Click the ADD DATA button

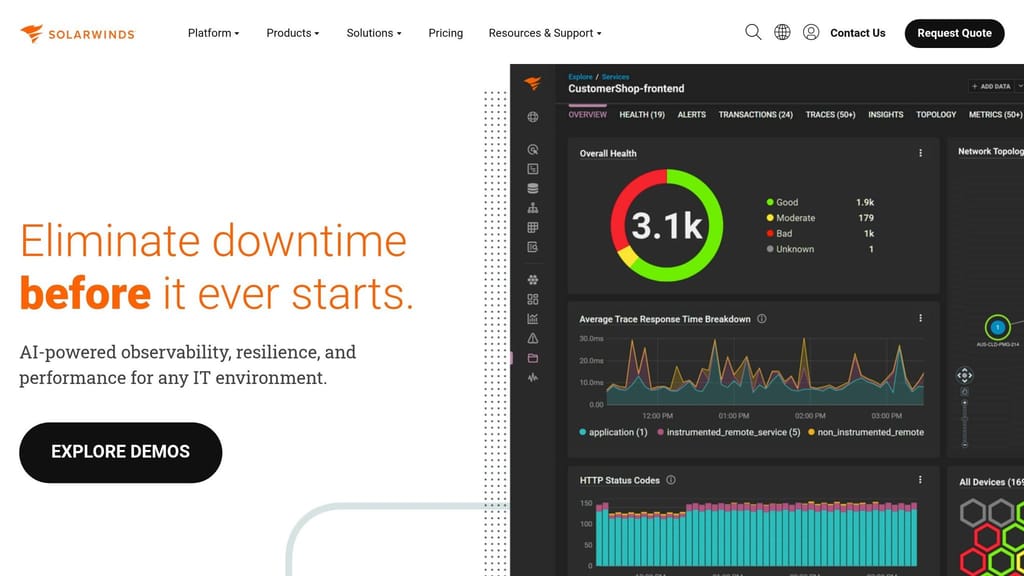[x=991, y=86]
